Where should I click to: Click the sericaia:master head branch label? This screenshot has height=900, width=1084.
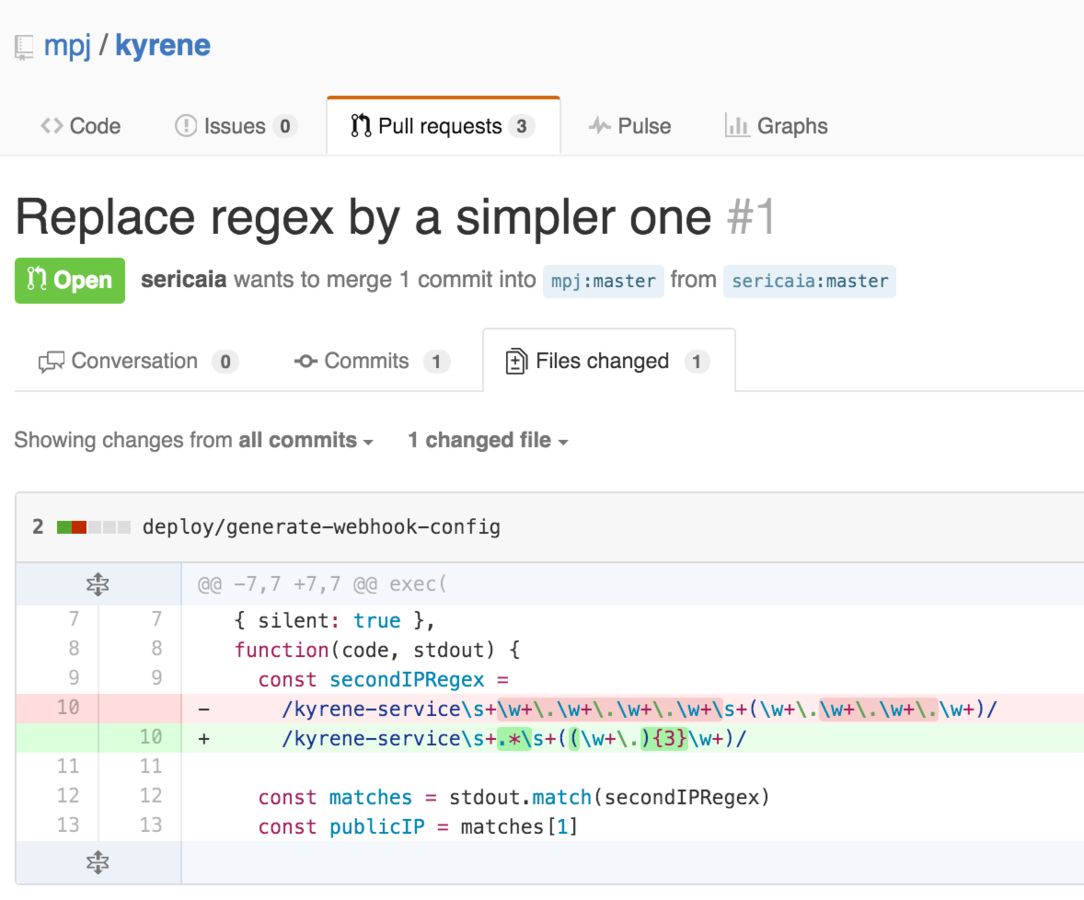(x=810, y=281)
